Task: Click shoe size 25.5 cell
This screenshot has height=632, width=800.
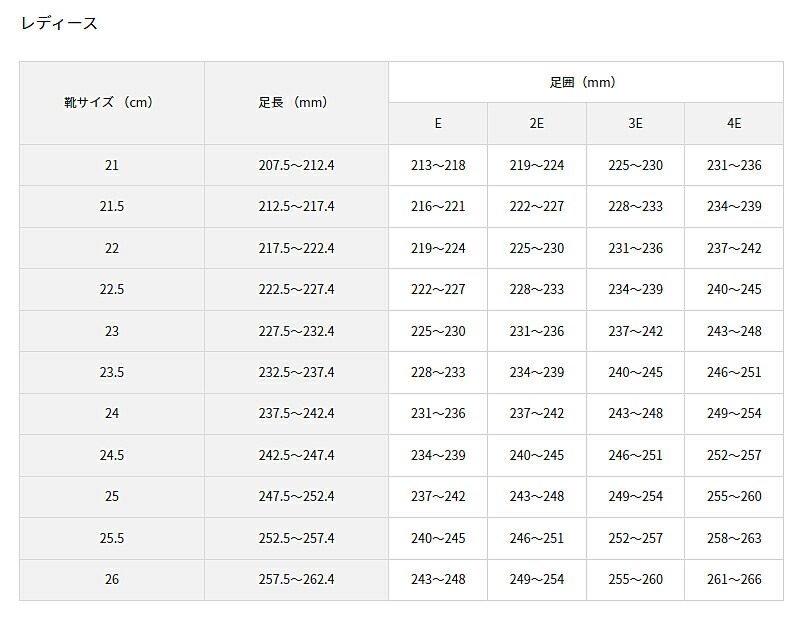Action: (x=111, y=538)
